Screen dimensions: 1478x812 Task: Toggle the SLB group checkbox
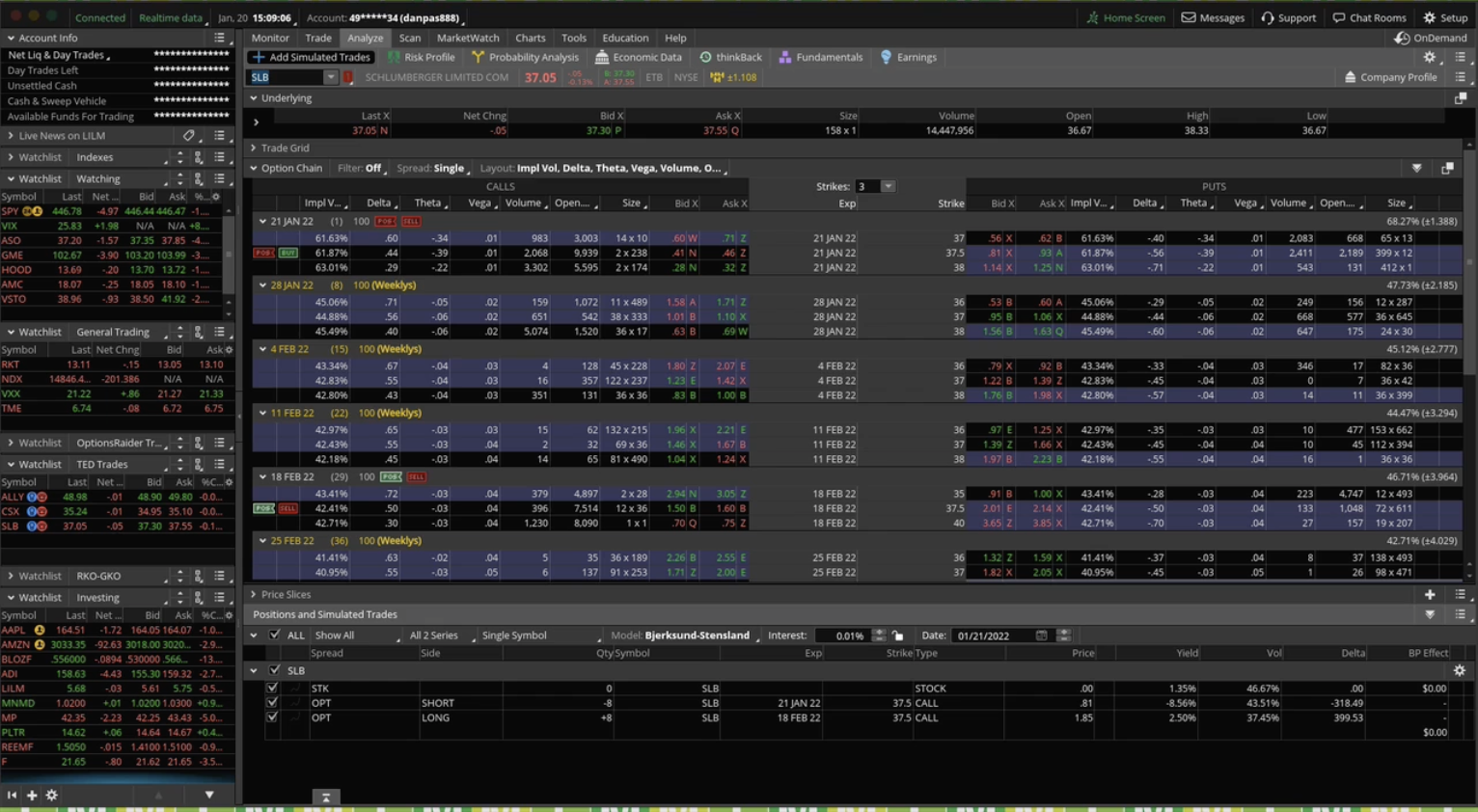point(275,670)
